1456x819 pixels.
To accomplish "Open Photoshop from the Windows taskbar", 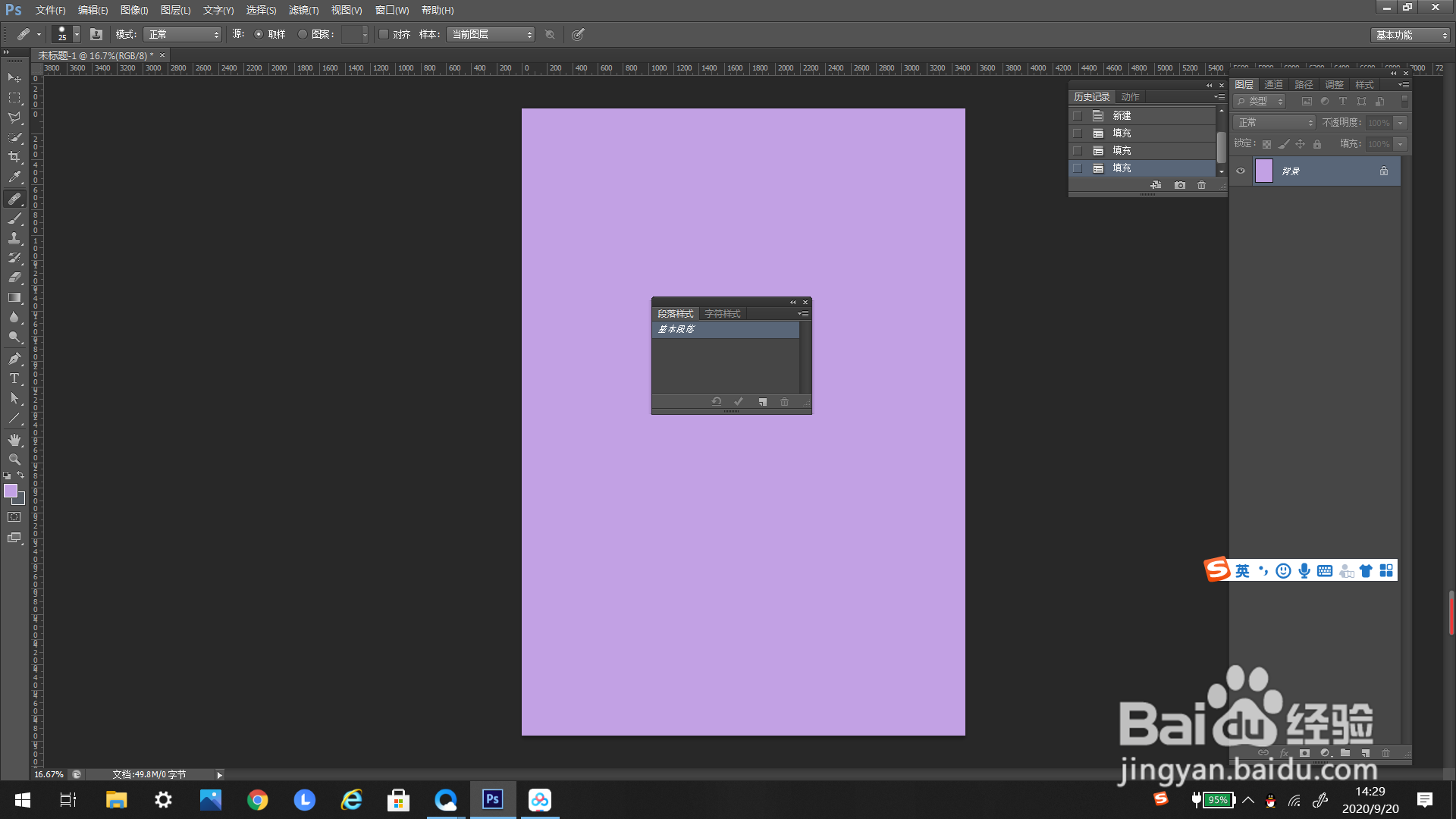I will pos(492,799).
